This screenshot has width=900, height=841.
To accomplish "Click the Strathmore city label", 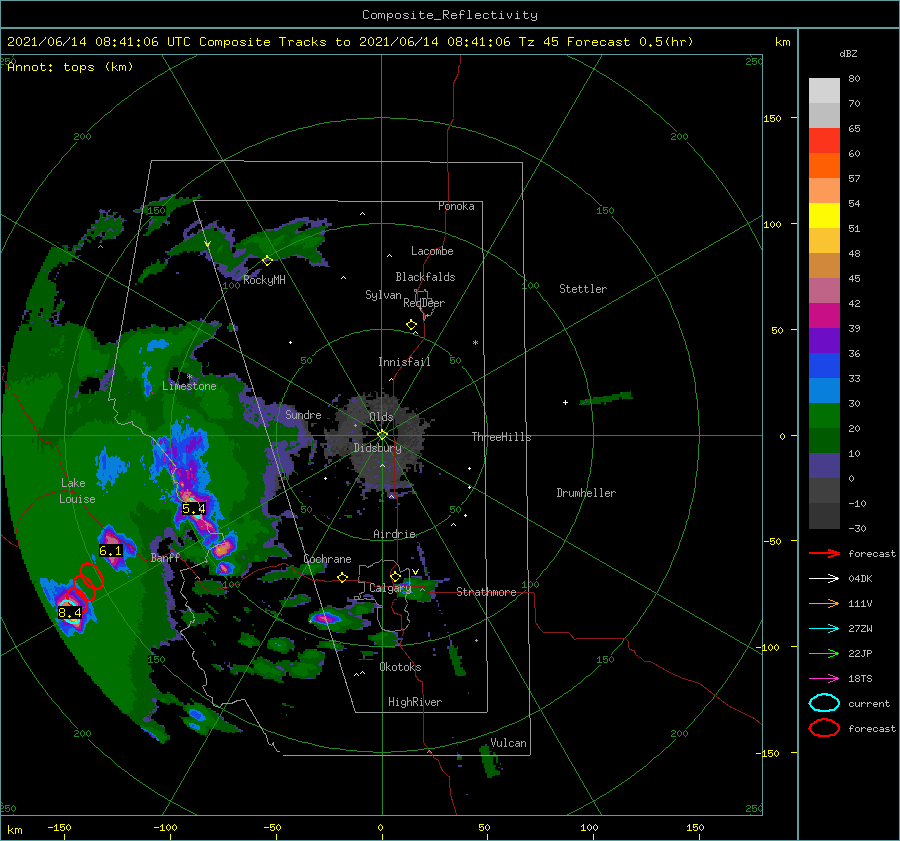I will tap(486, 592).
